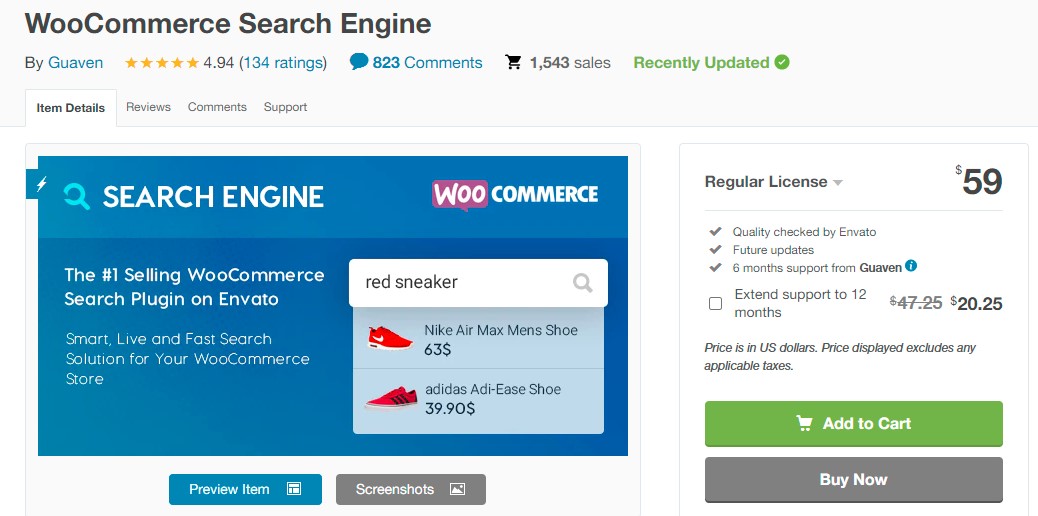This screenshot has width=1038, height=516.
Task: Switch to the Reviews tab
Action: pos(148,107)
